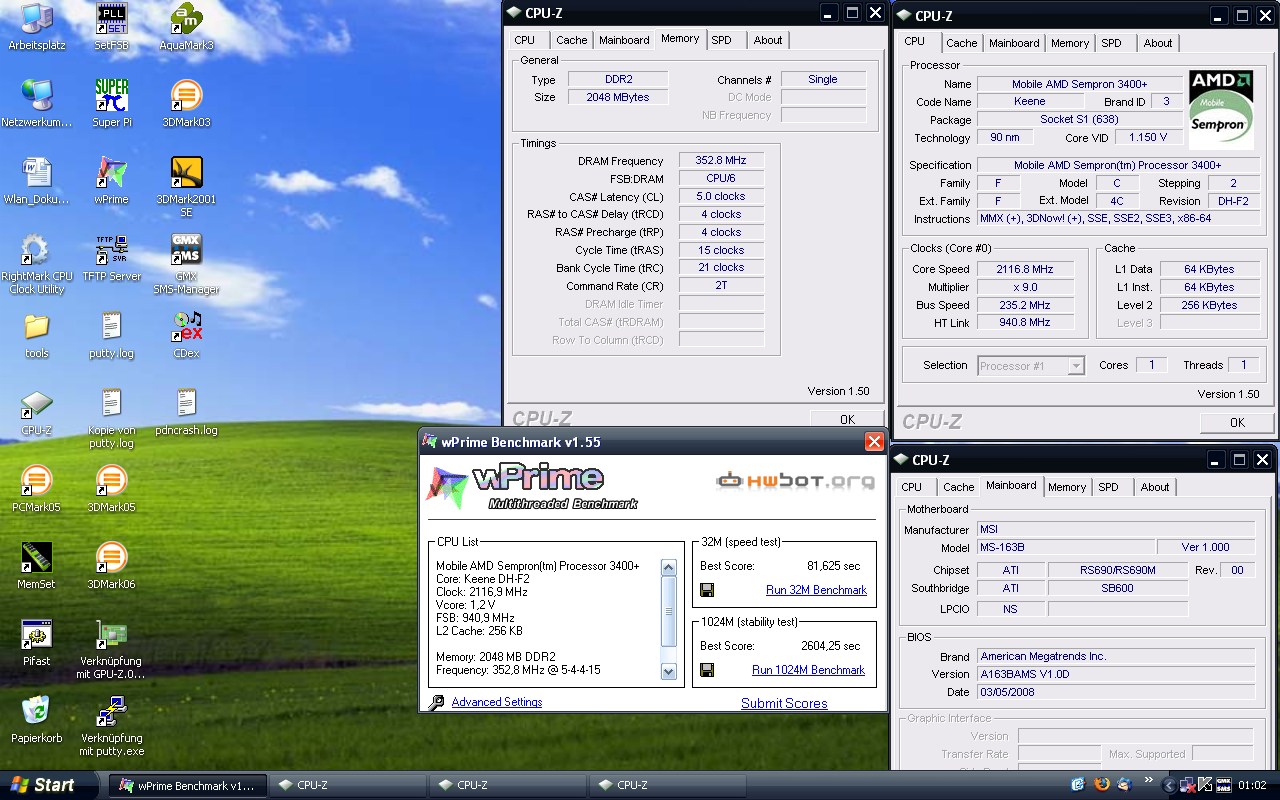Open the Papierkorb recycle bin

pyautogui.click(x=37, y=711)
